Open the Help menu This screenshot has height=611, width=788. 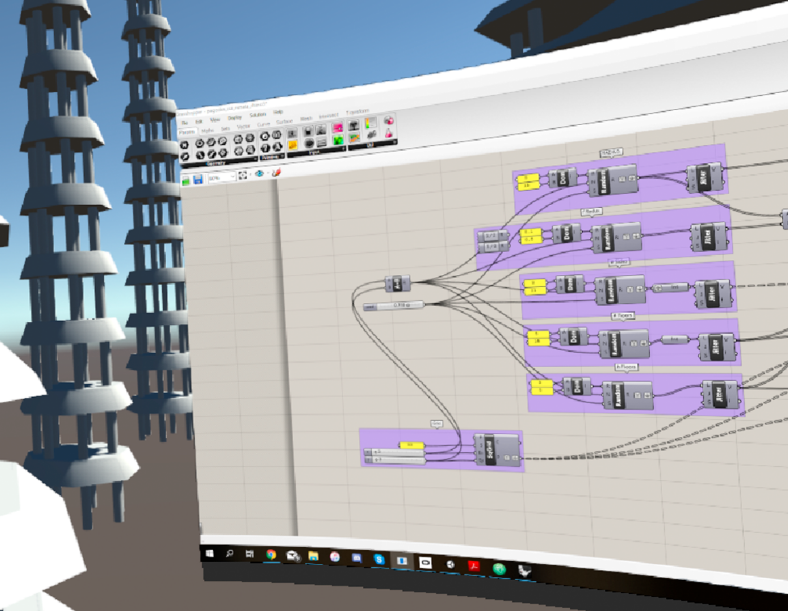click(x=278, y=113)
